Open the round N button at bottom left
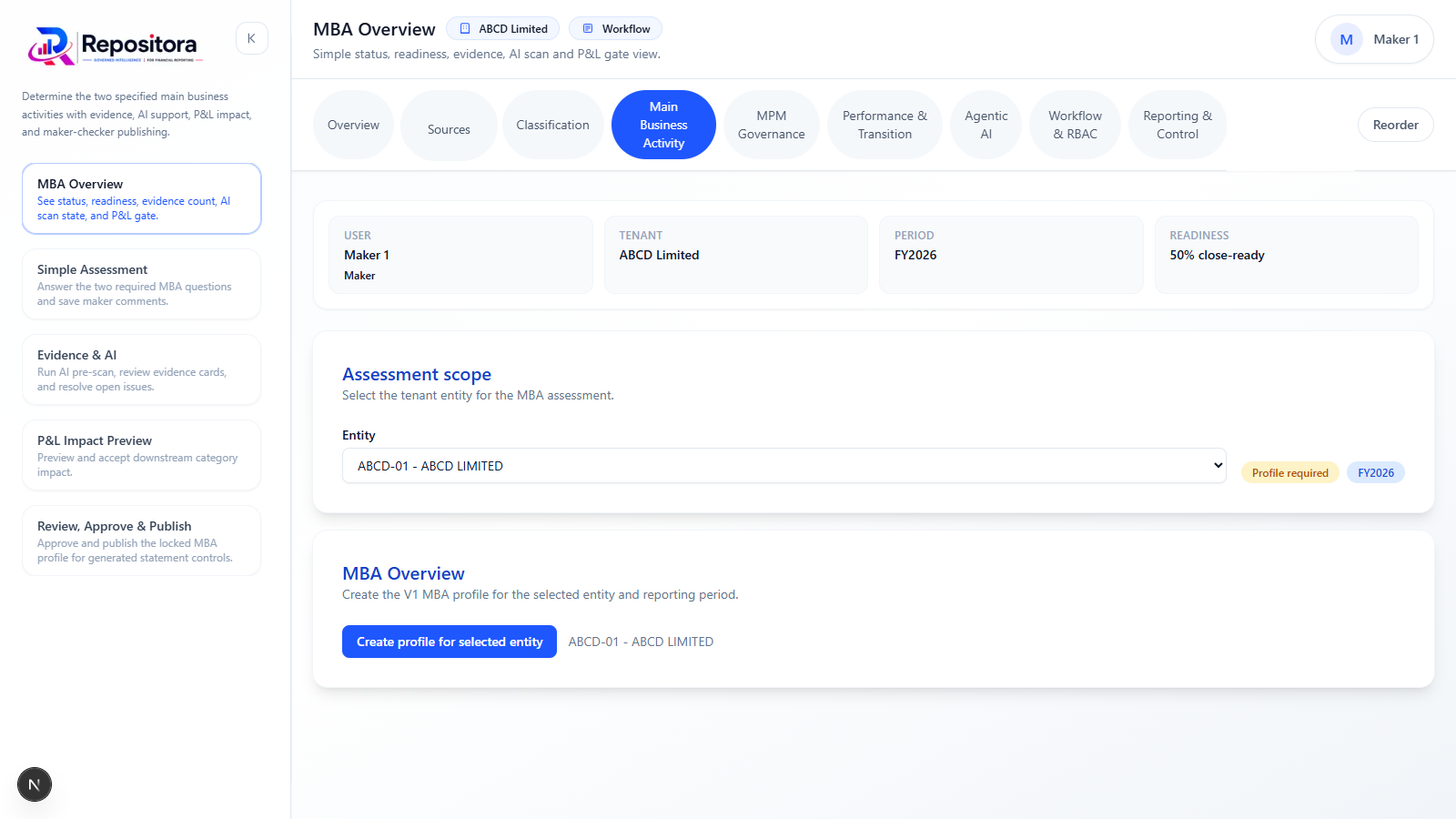Viewport: 1456px width, 819px height. (x=35, y=784)
